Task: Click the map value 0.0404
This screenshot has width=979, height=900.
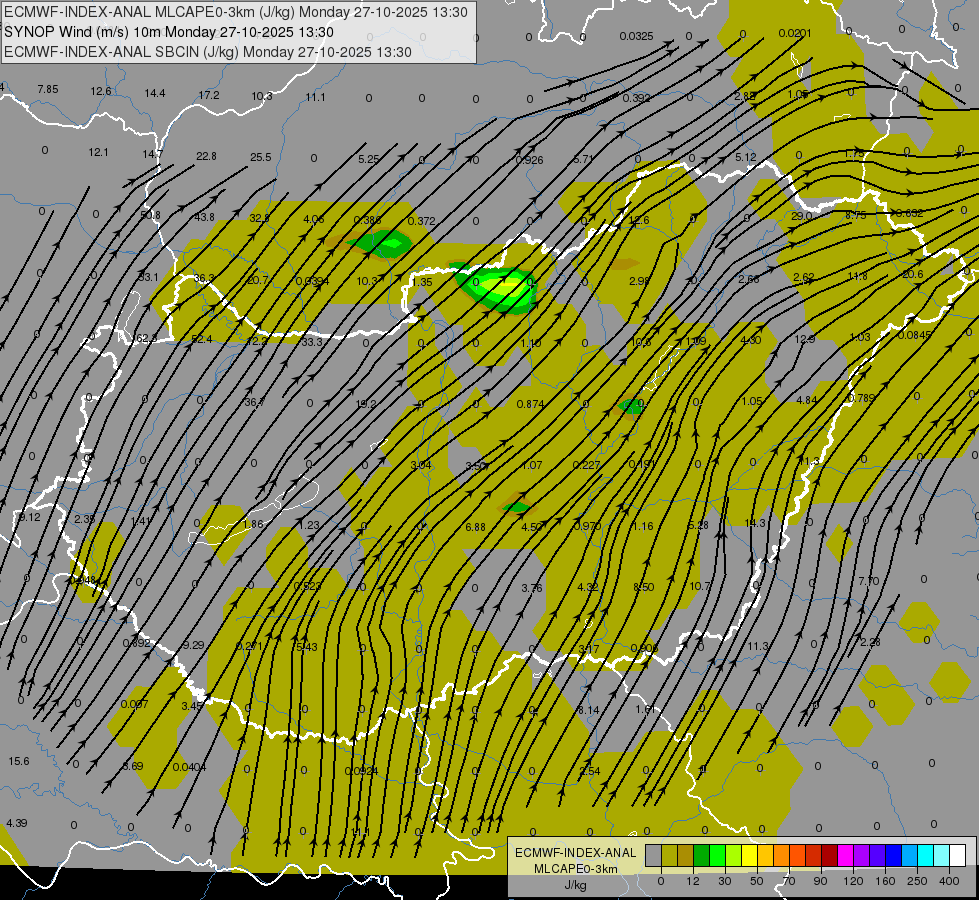Action: pos(189,768)
